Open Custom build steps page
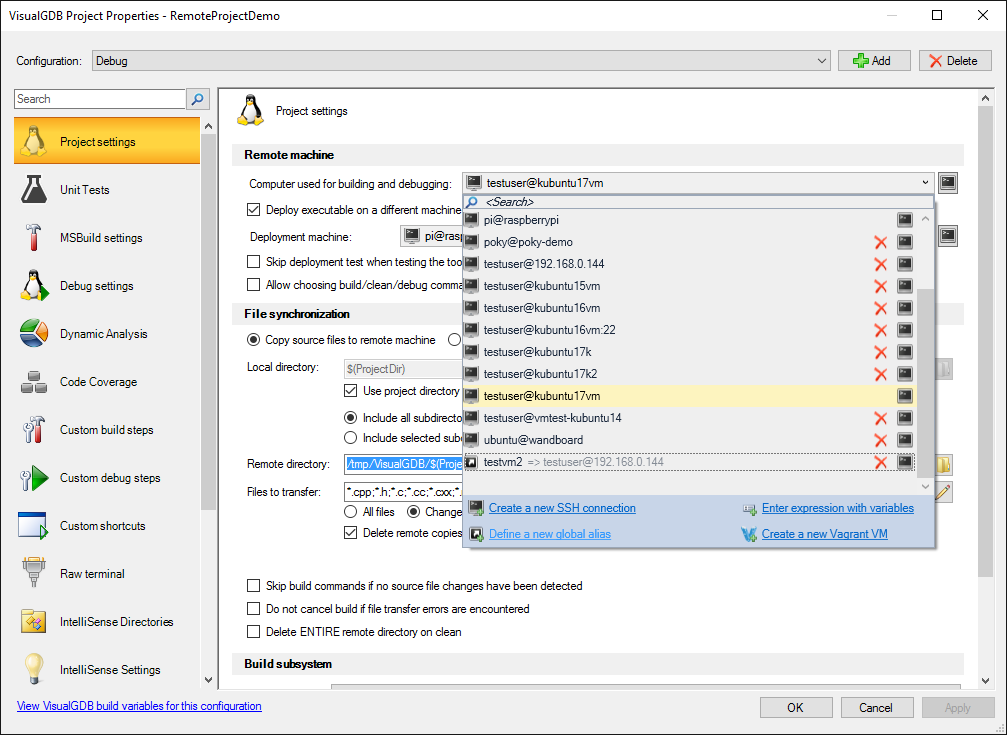Screen dimensions: 1007x735 click(107, 430)
